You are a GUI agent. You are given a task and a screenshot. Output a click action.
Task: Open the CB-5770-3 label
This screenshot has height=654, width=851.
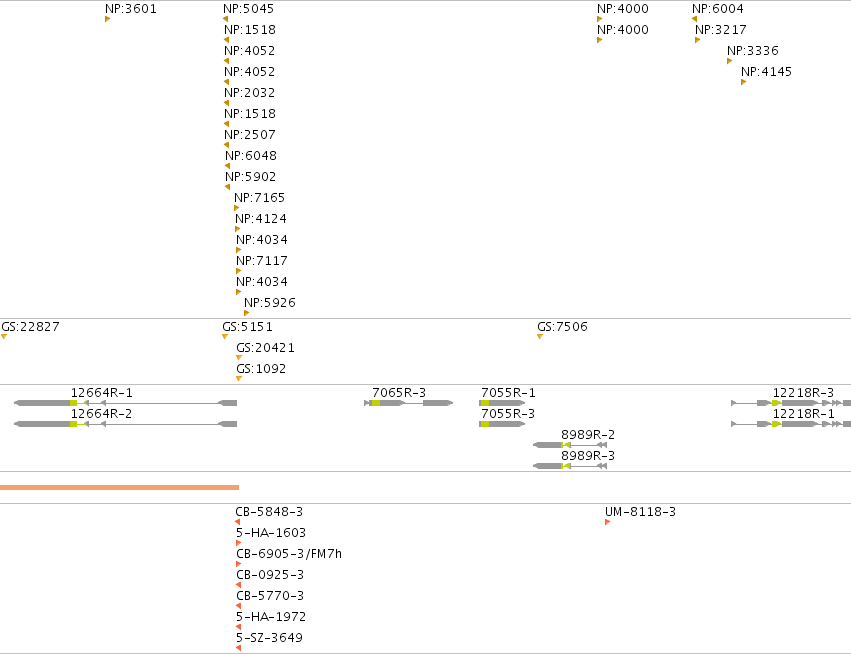[270, 595]
